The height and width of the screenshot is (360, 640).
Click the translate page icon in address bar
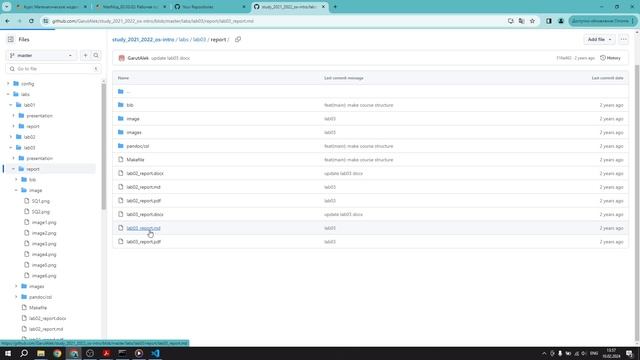point(522,21)
